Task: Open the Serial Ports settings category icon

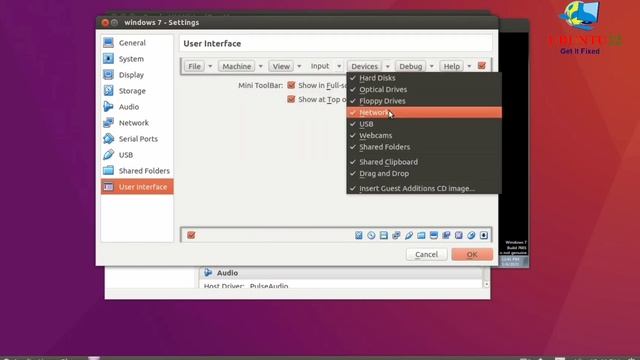Action: [108, 139]
